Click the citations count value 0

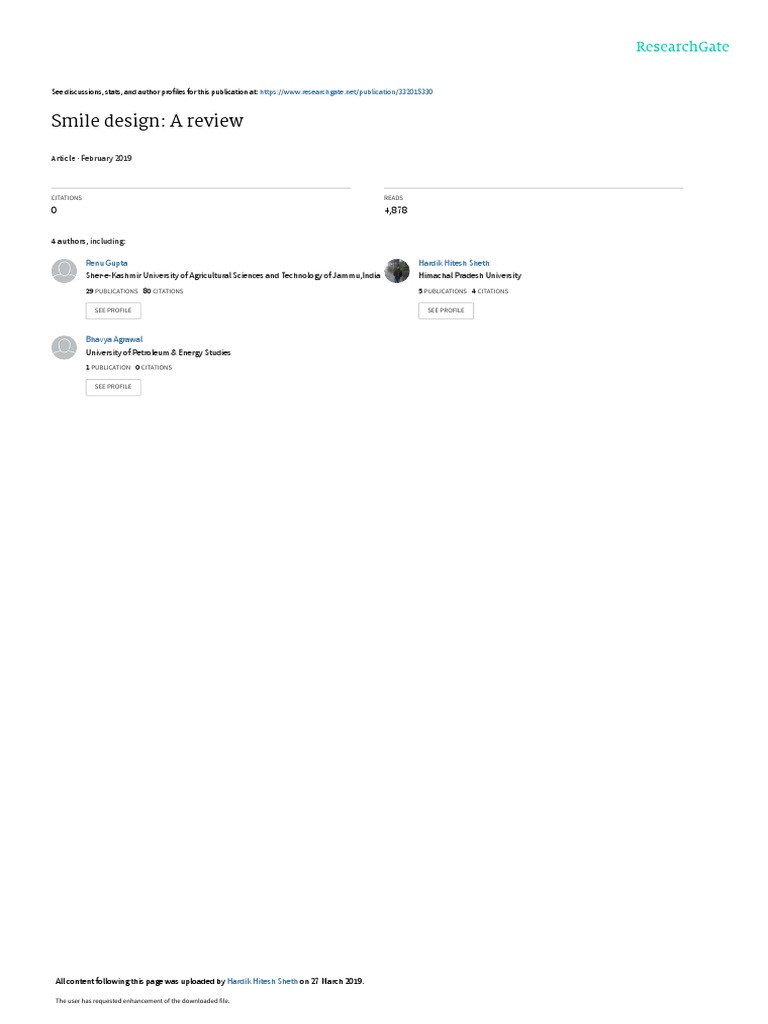[54, 210]
